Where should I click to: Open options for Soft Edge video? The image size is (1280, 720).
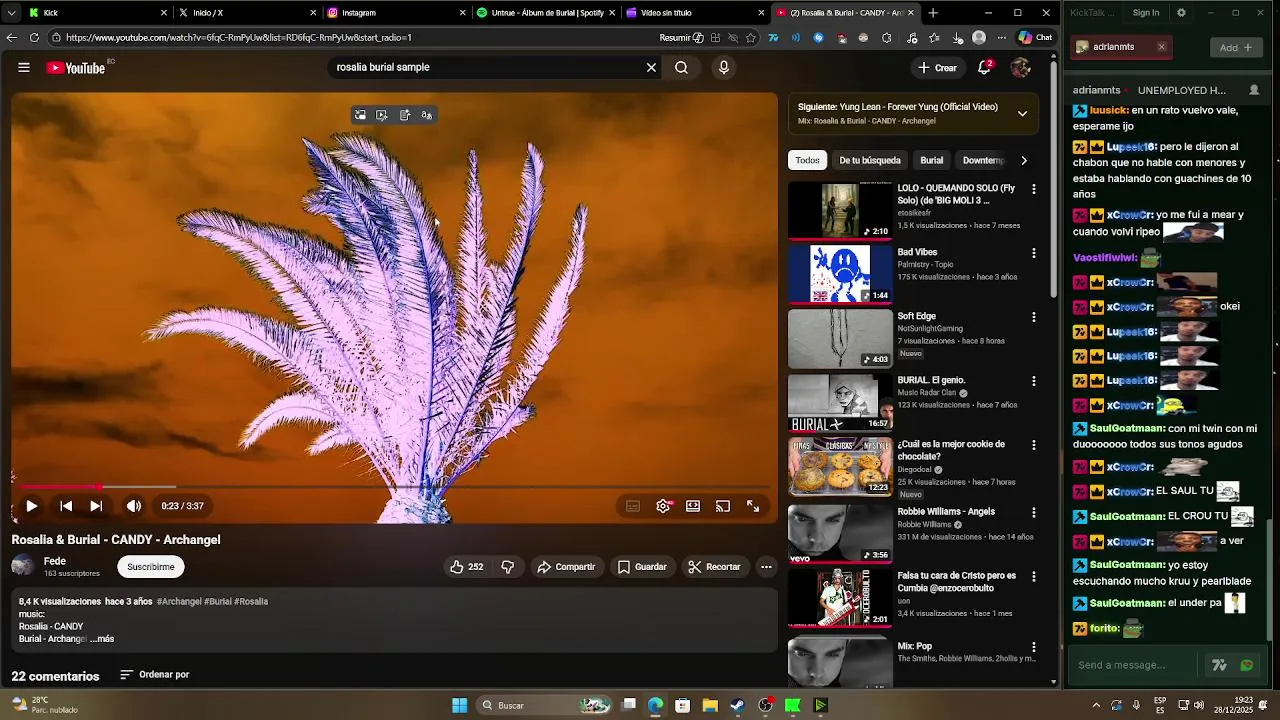click(1034, 317)
